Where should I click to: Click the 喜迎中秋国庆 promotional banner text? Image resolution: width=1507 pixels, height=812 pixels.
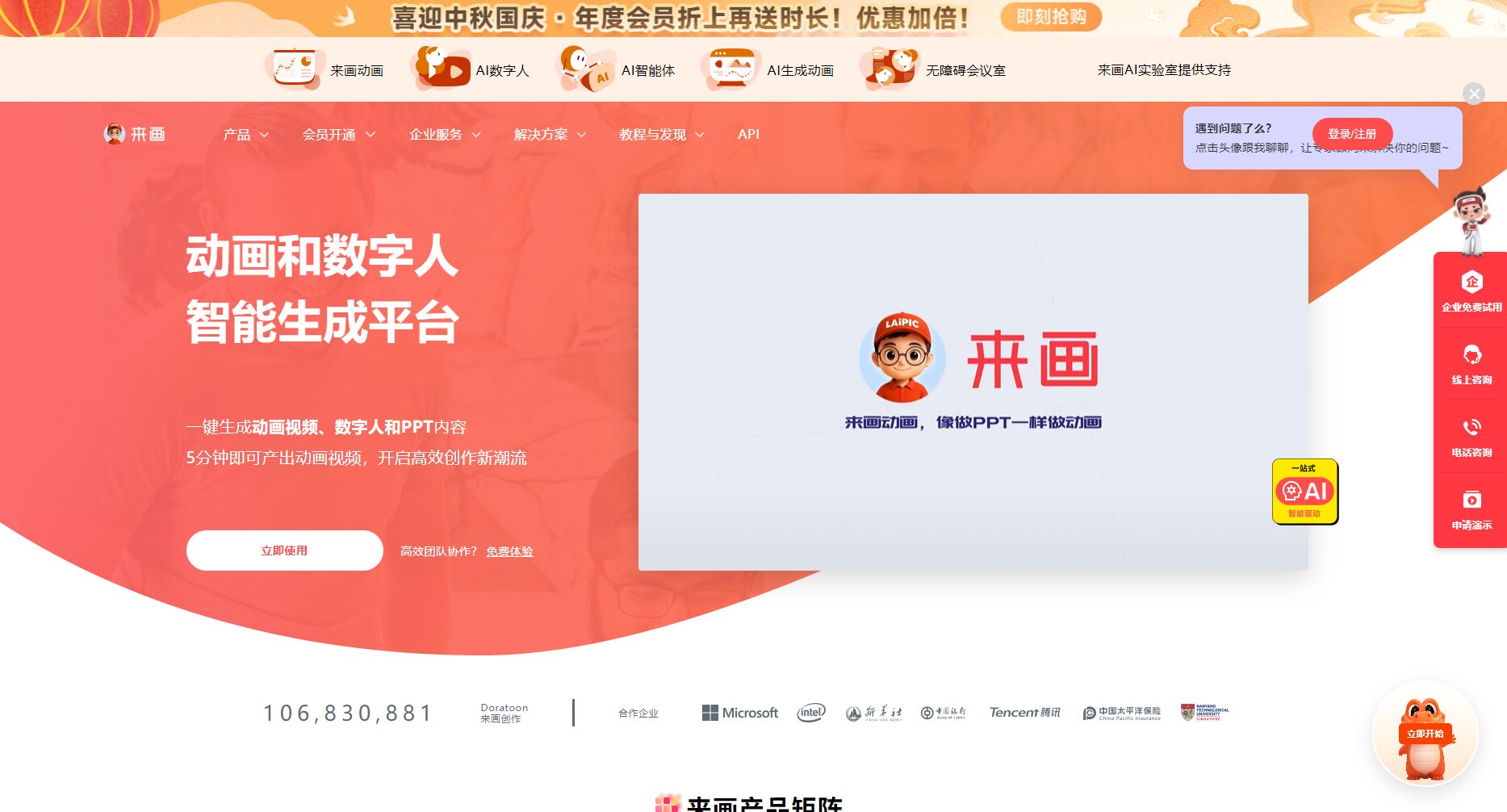pyautogui.click(x=680, y=18)
